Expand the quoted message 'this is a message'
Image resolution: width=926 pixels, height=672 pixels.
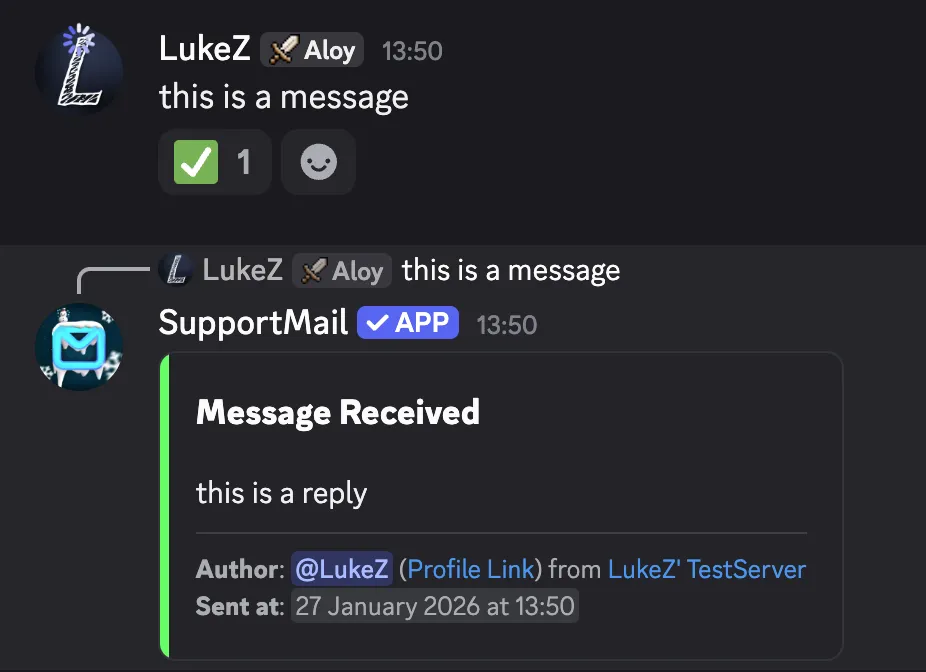coord(510,269)
